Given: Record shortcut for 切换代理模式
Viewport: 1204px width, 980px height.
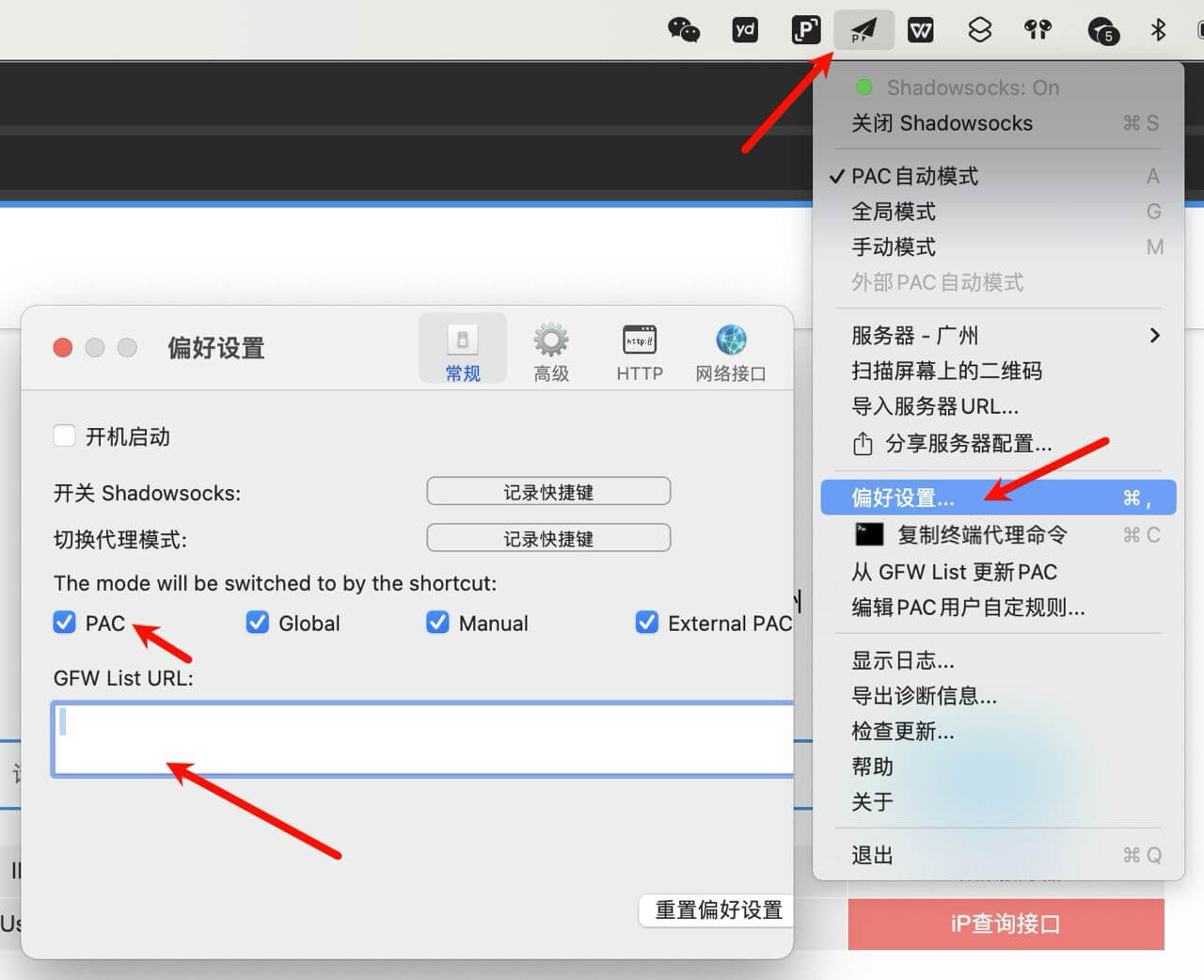Looking at the screenshot, I should coord(548,538).
